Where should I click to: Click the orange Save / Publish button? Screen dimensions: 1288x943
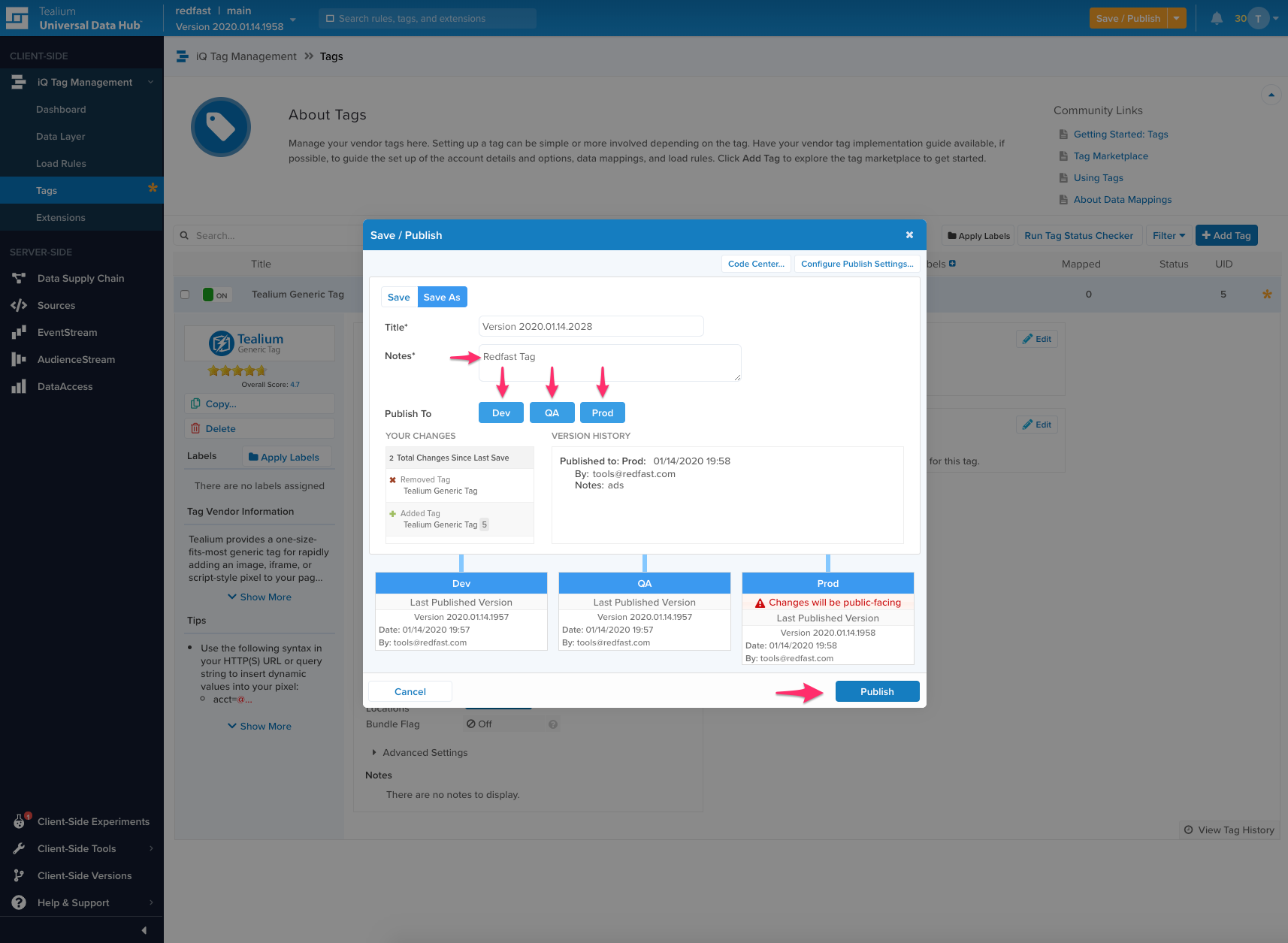[x=1128, y=18]
